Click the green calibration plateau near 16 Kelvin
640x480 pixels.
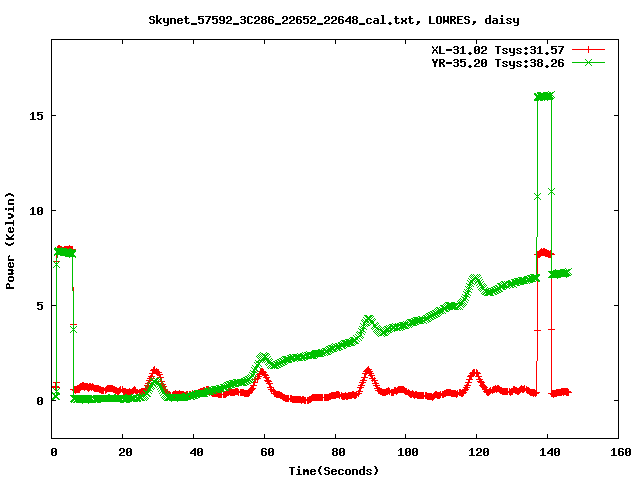[544, 96]
